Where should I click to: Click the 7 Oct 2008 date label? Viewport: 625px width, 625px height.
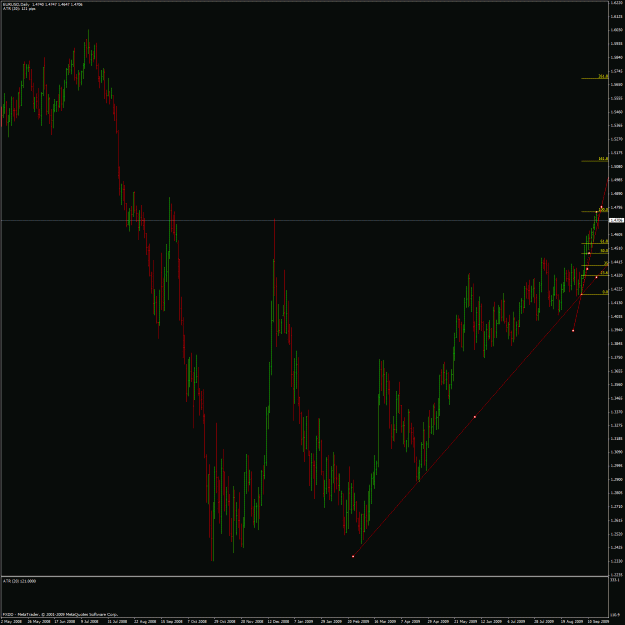click(197, 621)
